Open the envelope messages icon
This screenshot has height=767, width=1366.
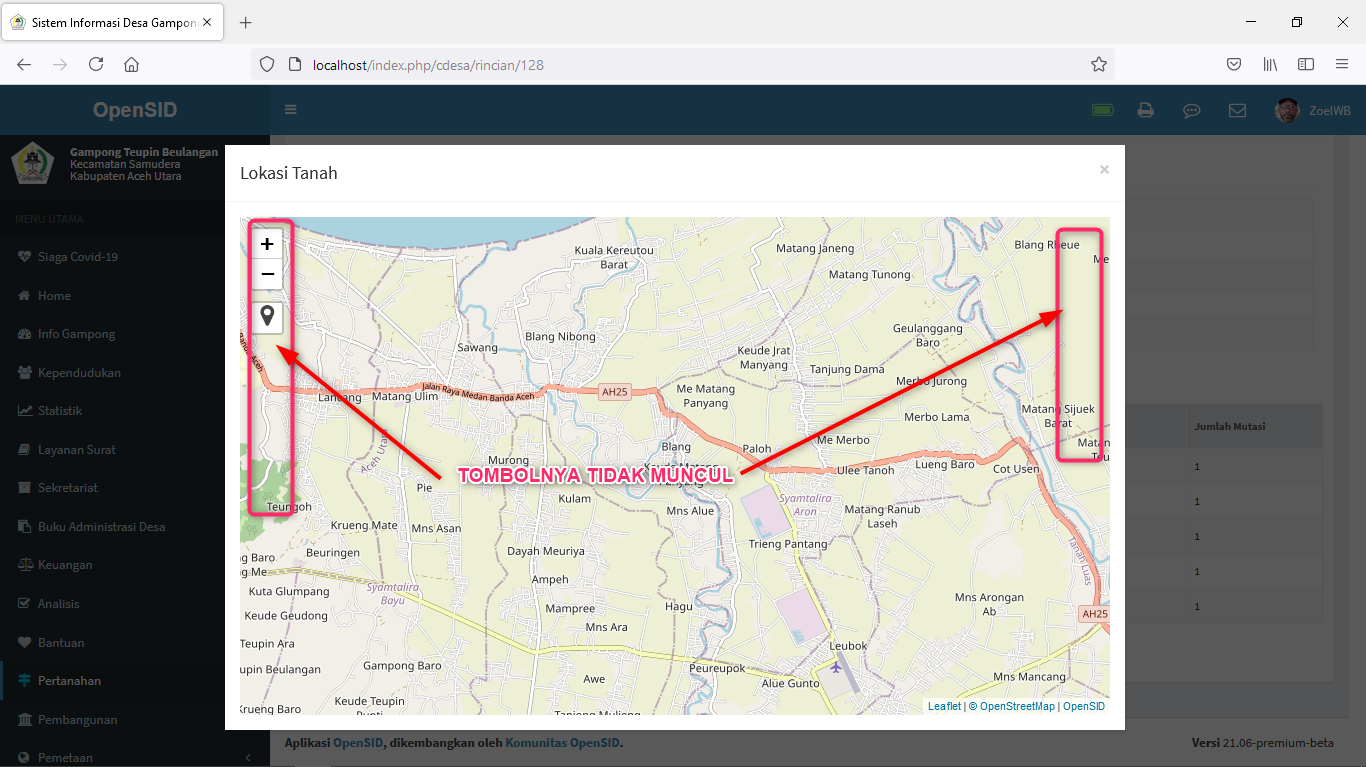pyautogui.click(x=1237, y=110)
